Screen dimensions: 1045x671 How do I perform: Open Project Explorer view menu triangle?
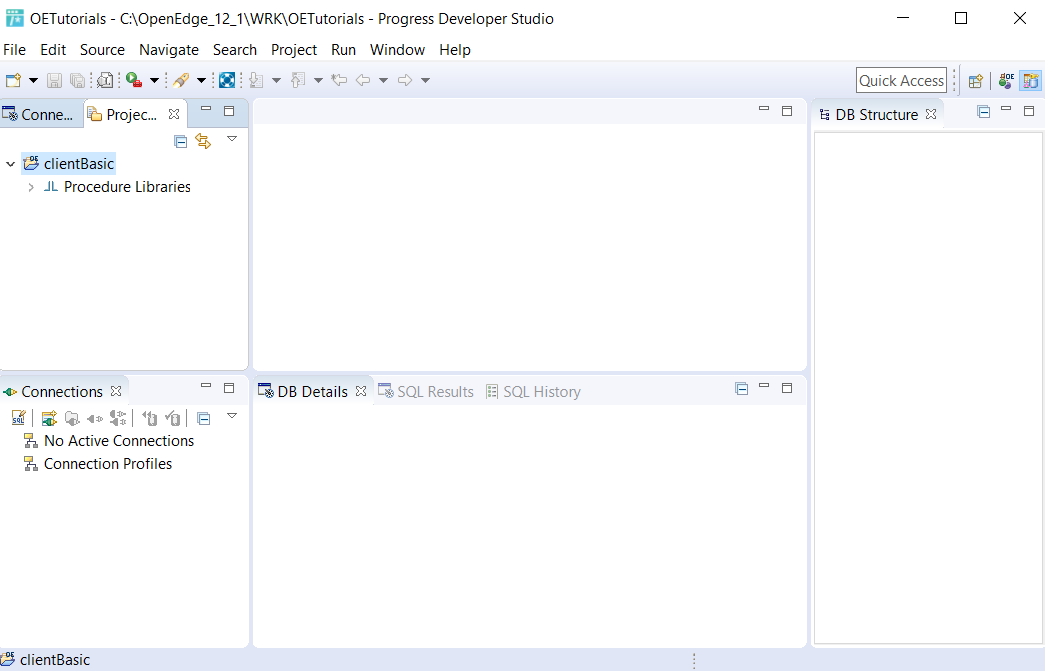pyautogui.click(x=232, y=139)
